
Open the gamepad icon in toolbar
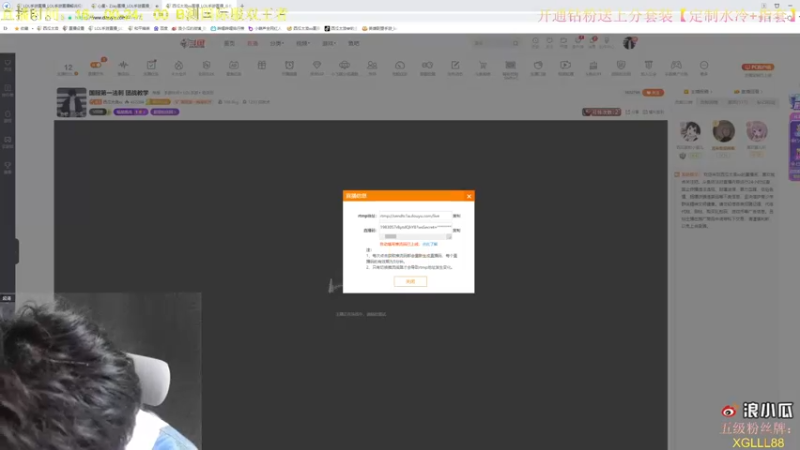click(x=676, y=65)
